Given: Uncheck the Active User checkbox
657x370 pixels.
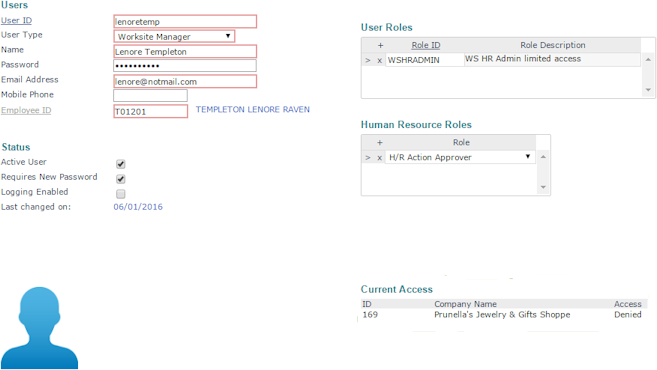Looking at the screenshot, I should click(121, 164).
